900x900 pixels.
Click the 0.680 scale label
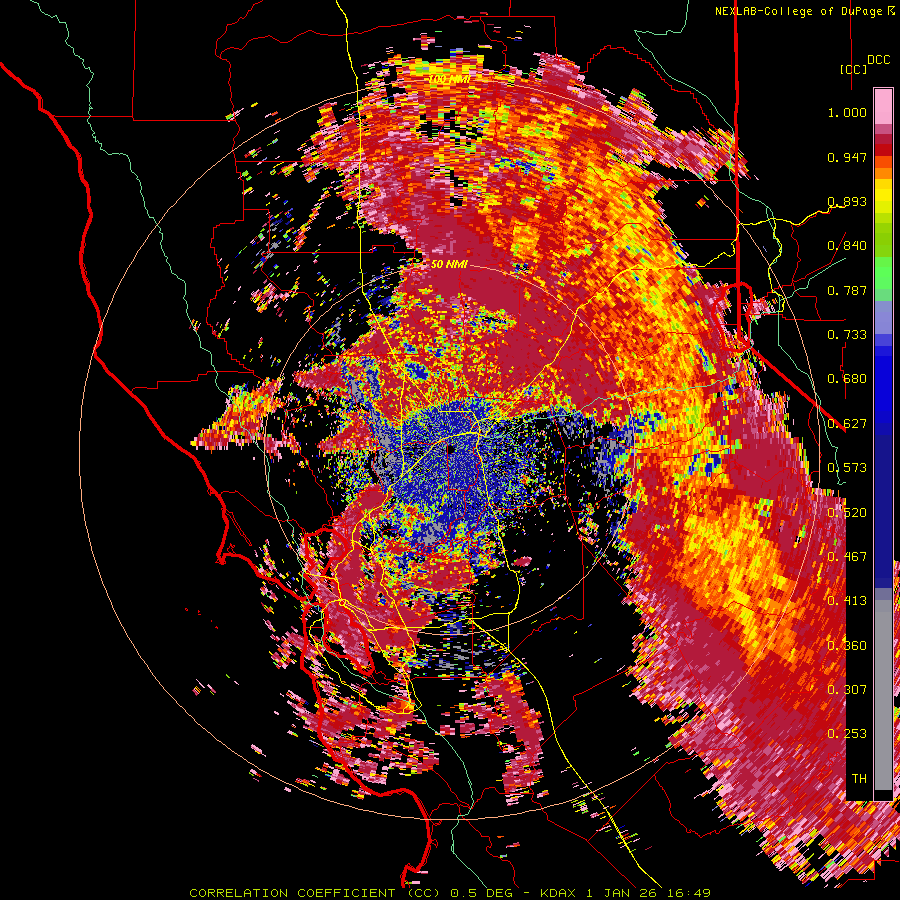coord(847,379)
